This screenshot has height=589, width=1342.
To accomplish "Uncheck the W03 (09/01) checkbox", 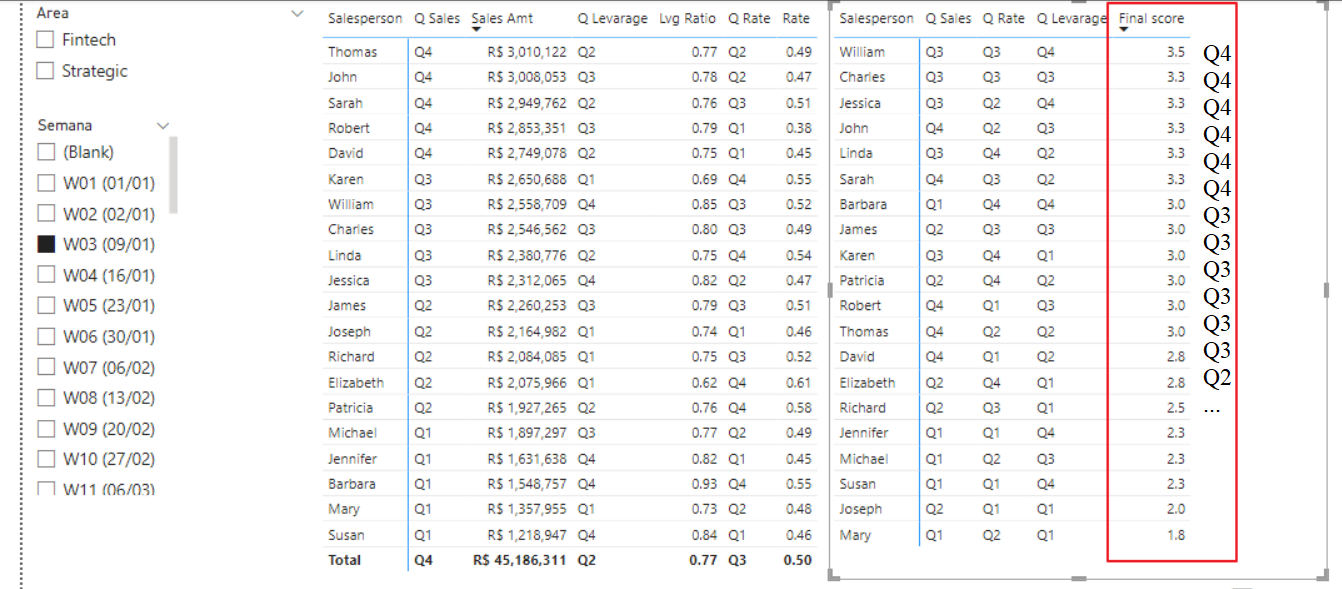I will tap(46, 244).
